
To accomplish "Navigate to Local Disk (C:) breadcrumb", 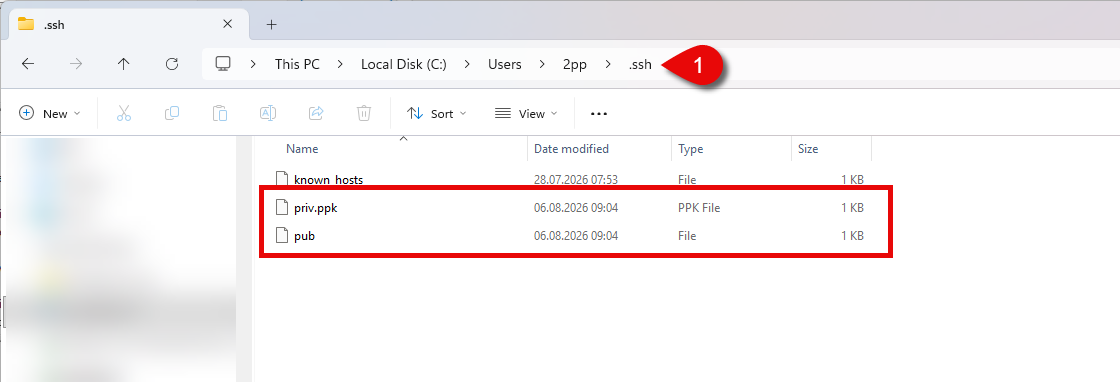I will (404, 64).
